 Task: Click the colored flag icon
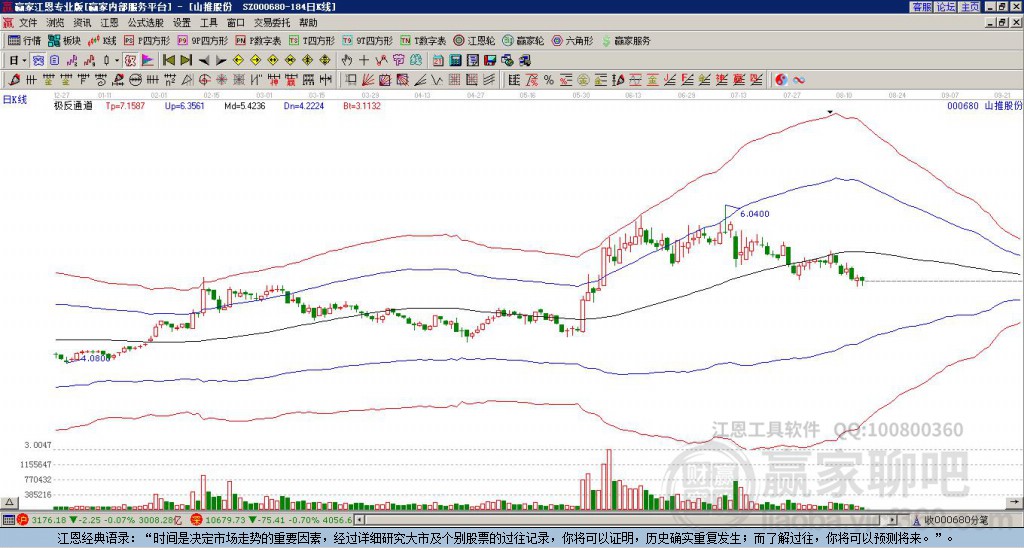[148, 61]
